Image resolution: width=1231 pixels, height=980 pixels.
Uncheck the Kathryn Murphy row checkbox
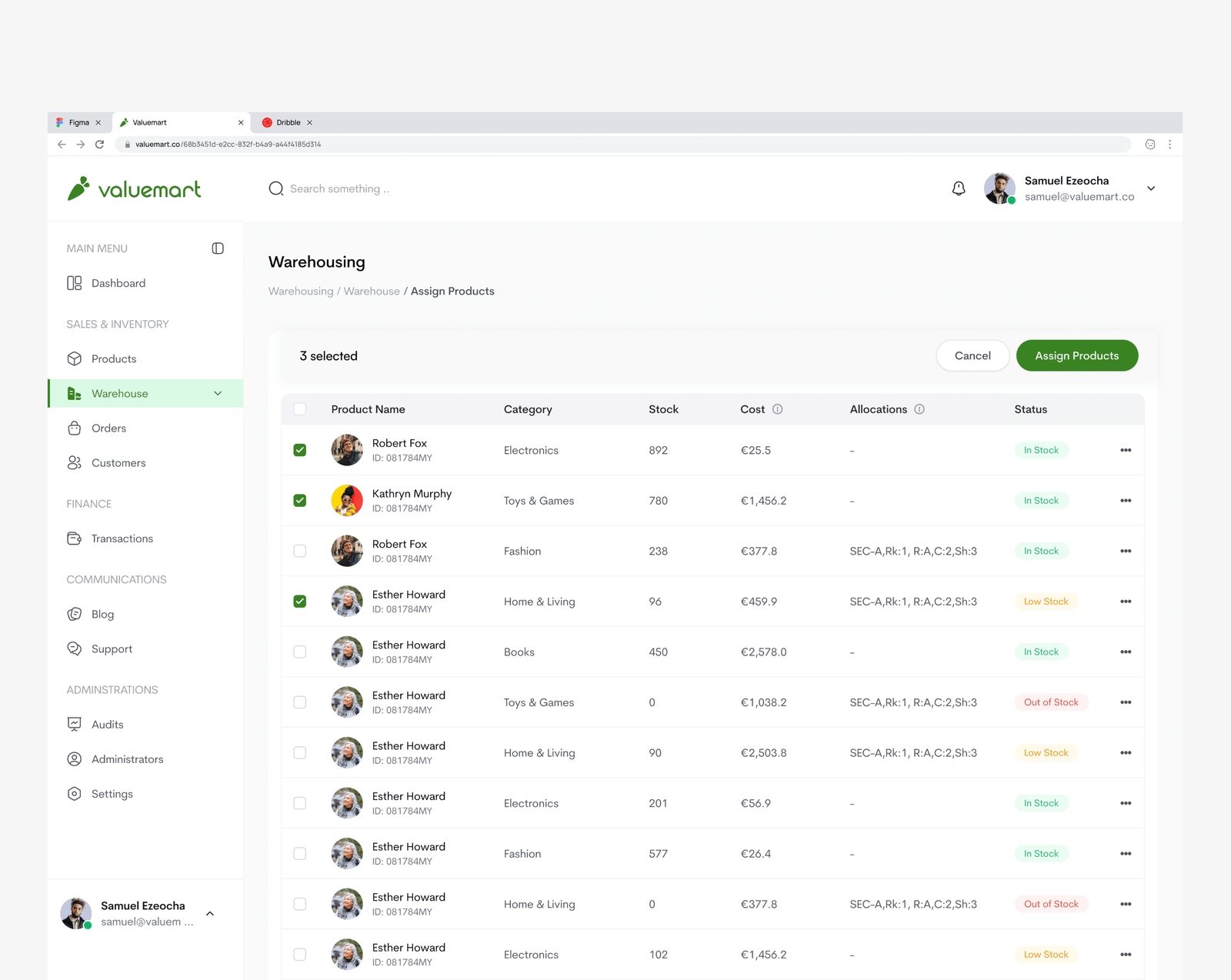click(300, 501)
